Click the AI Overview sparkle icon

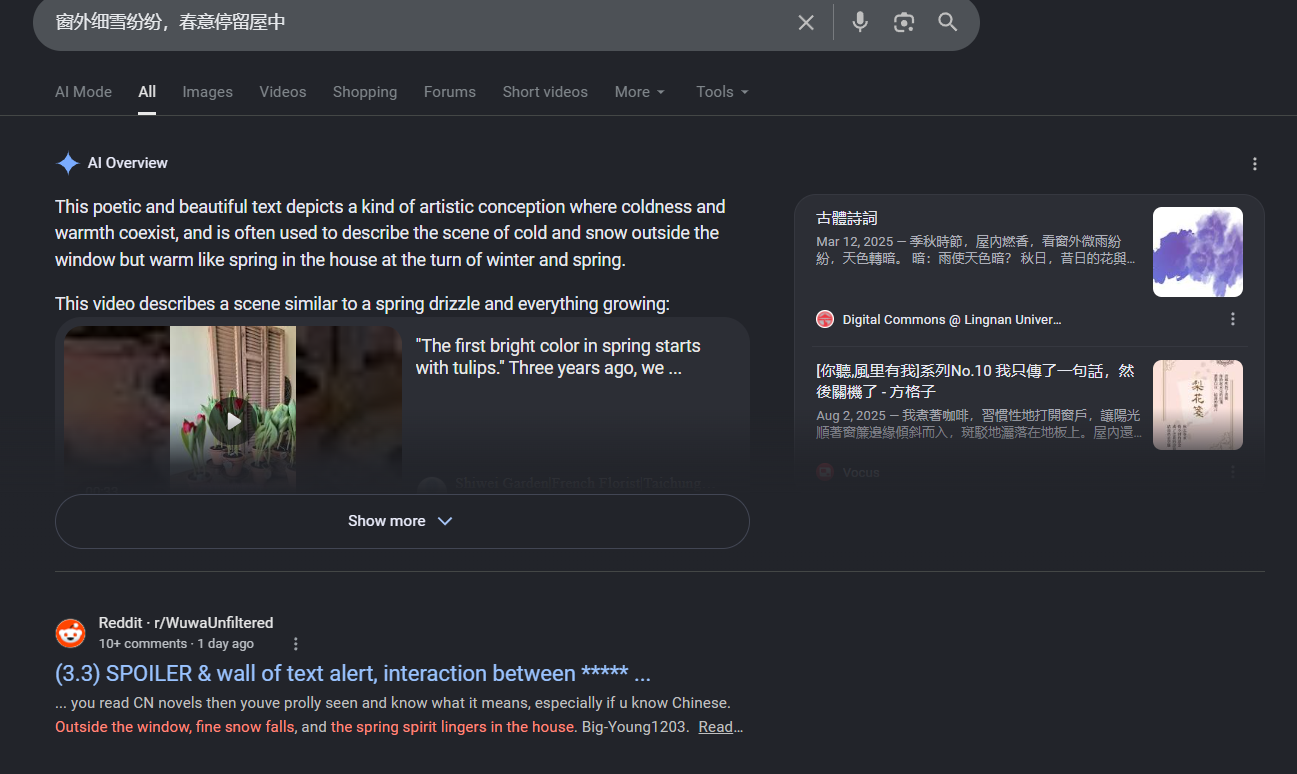pos(68,163)
